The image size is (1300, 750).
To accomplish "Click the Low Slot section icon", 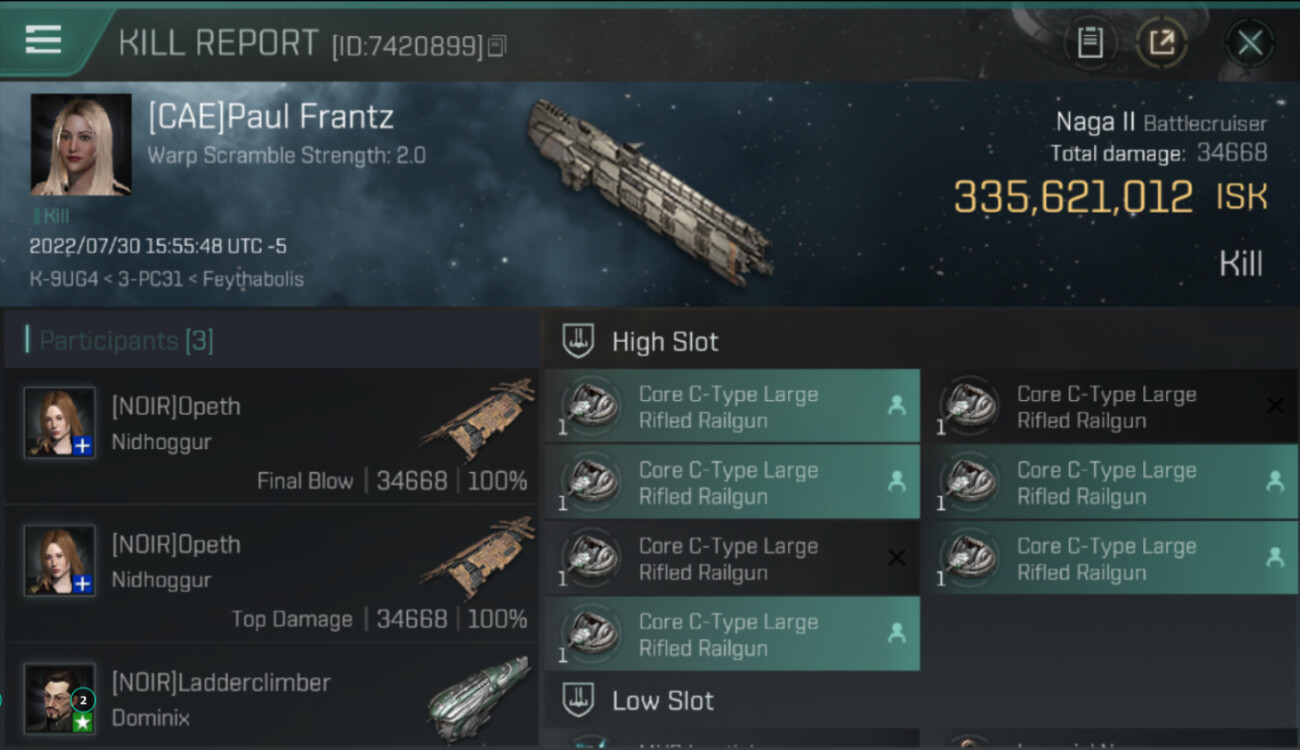I will click(x=578, y=700).
